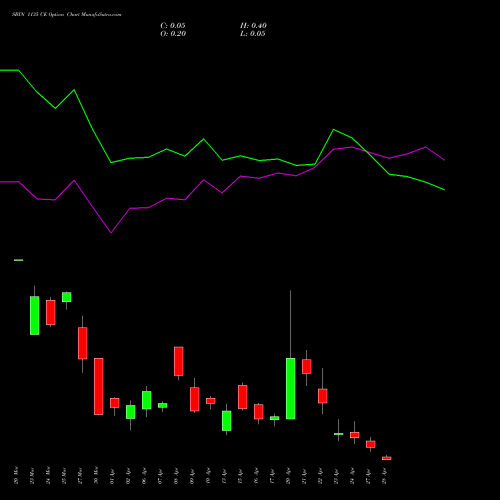Click the 30 Mar date label
This screenshot has width=500, height=500.
(96, 475)
